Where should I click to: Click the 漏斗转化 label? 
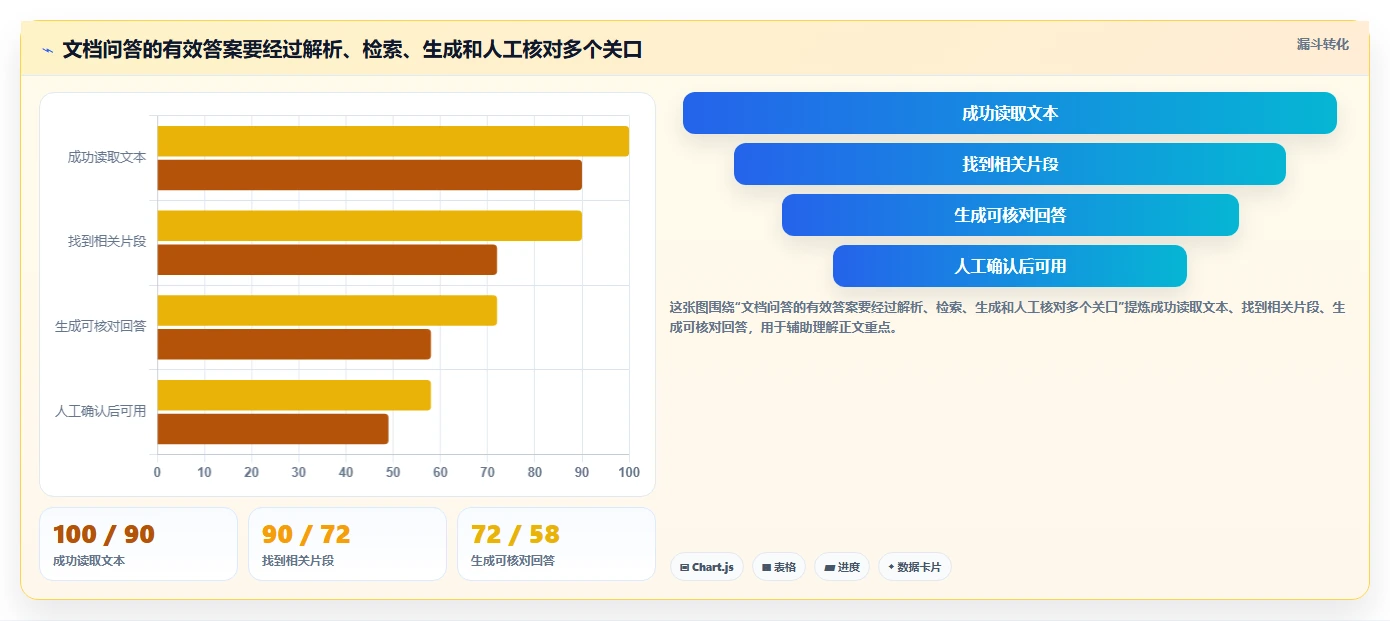point(1322,44)
